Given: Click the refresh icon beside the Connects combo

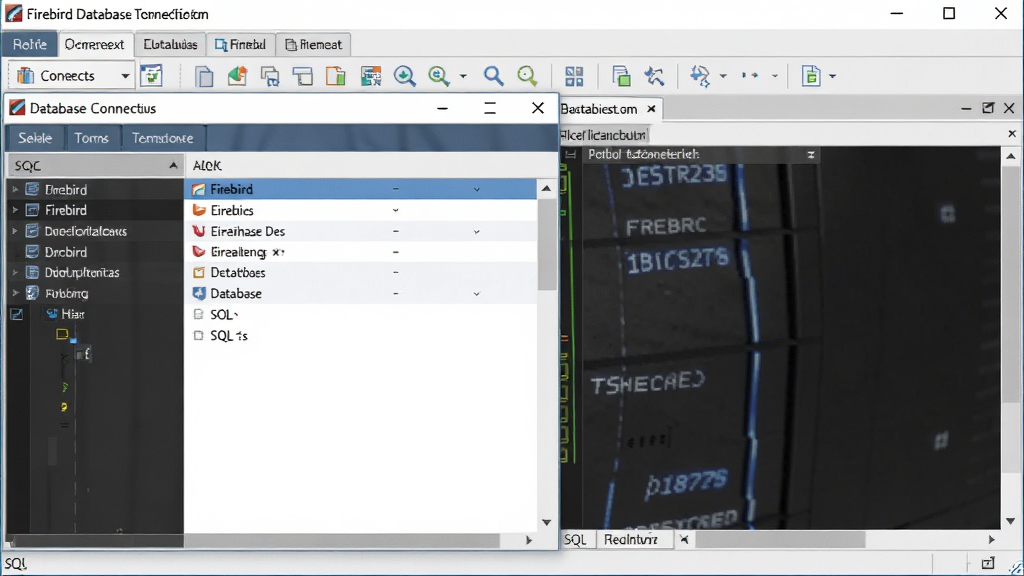Looking at the screenshot, I should pos(152,75).
